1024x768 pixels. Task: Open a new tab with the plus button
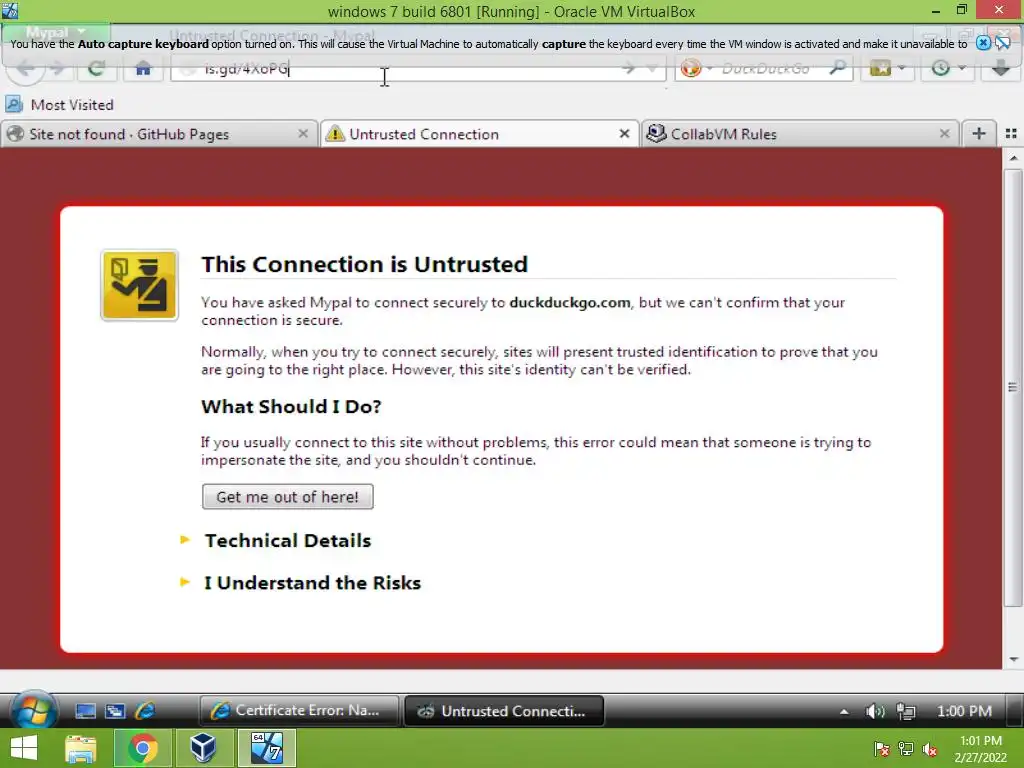click(x=978, y=134)
